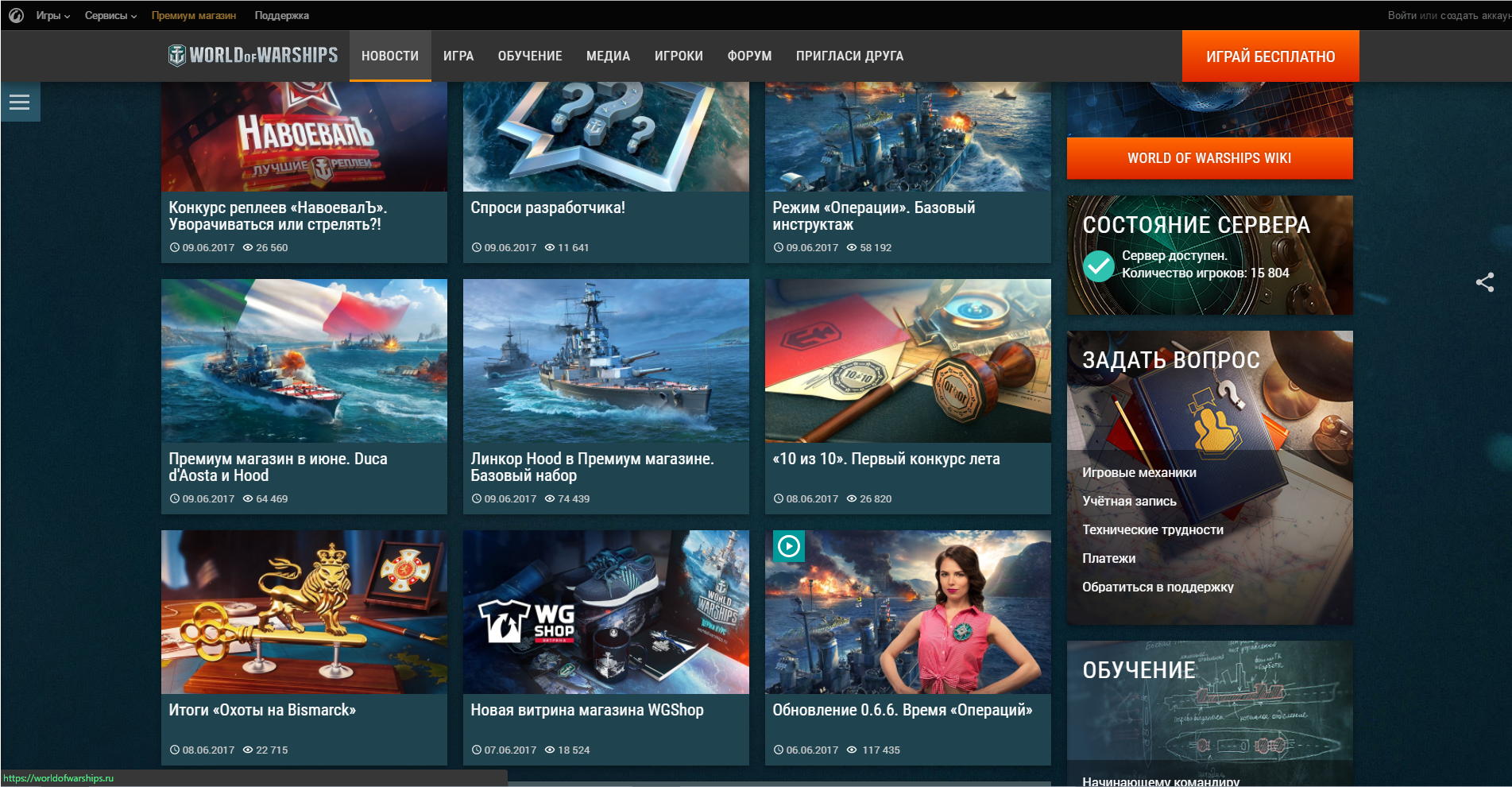Select the ИГРА menu item

click(x=458, y=56)
